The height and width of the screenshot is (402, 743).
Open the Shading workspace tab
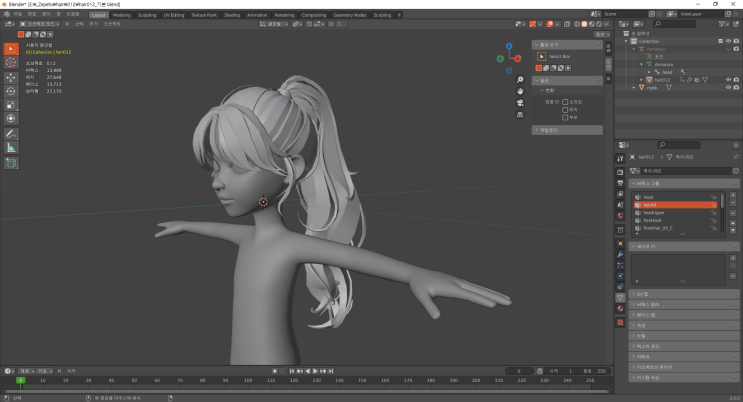click(231, 15)
